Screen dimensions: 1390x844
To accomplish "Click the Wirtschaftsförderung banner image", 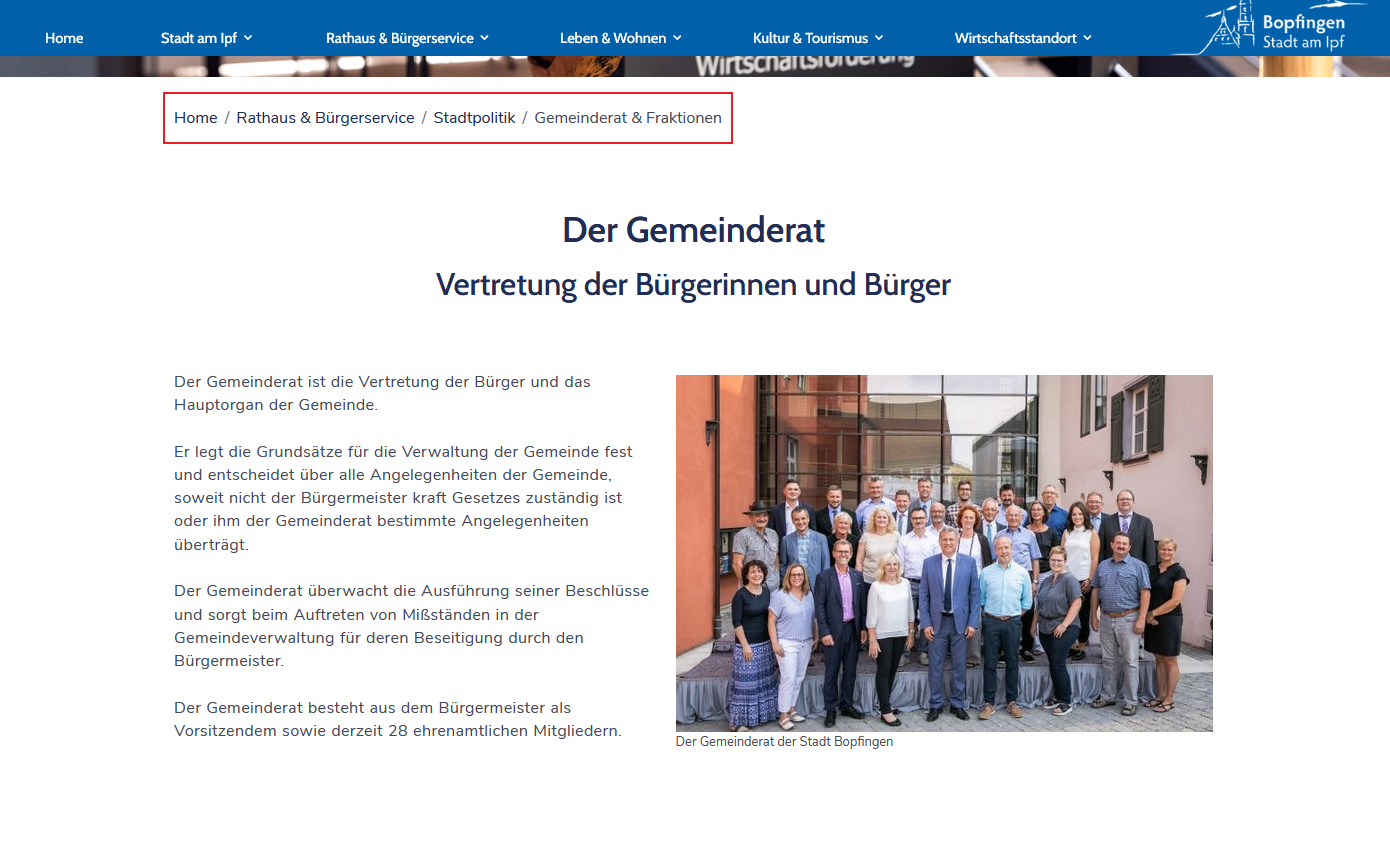I will 695,66.
